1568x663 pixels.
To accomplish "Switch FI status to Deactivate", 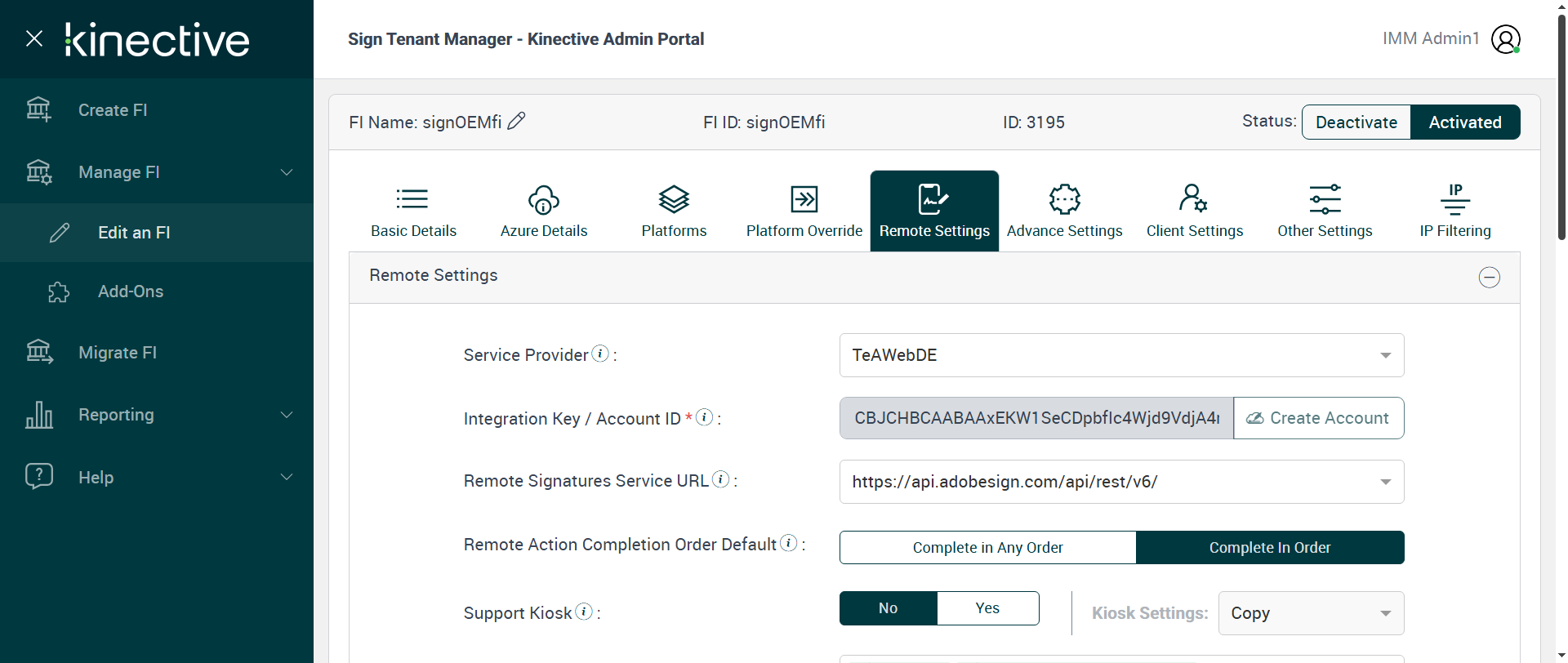I will click(1356, 122).
